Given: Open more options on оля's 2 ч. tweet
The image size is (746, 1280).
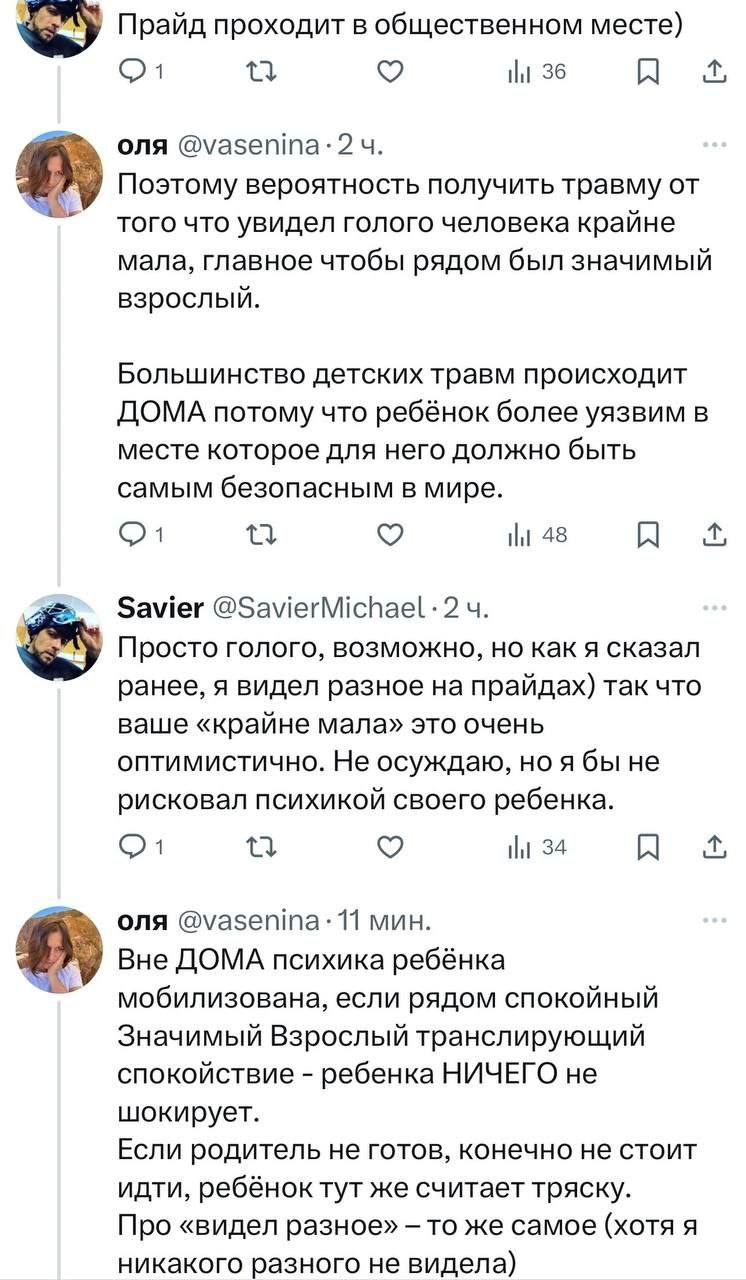Looking at the screenshot, I should pos(713,145).
